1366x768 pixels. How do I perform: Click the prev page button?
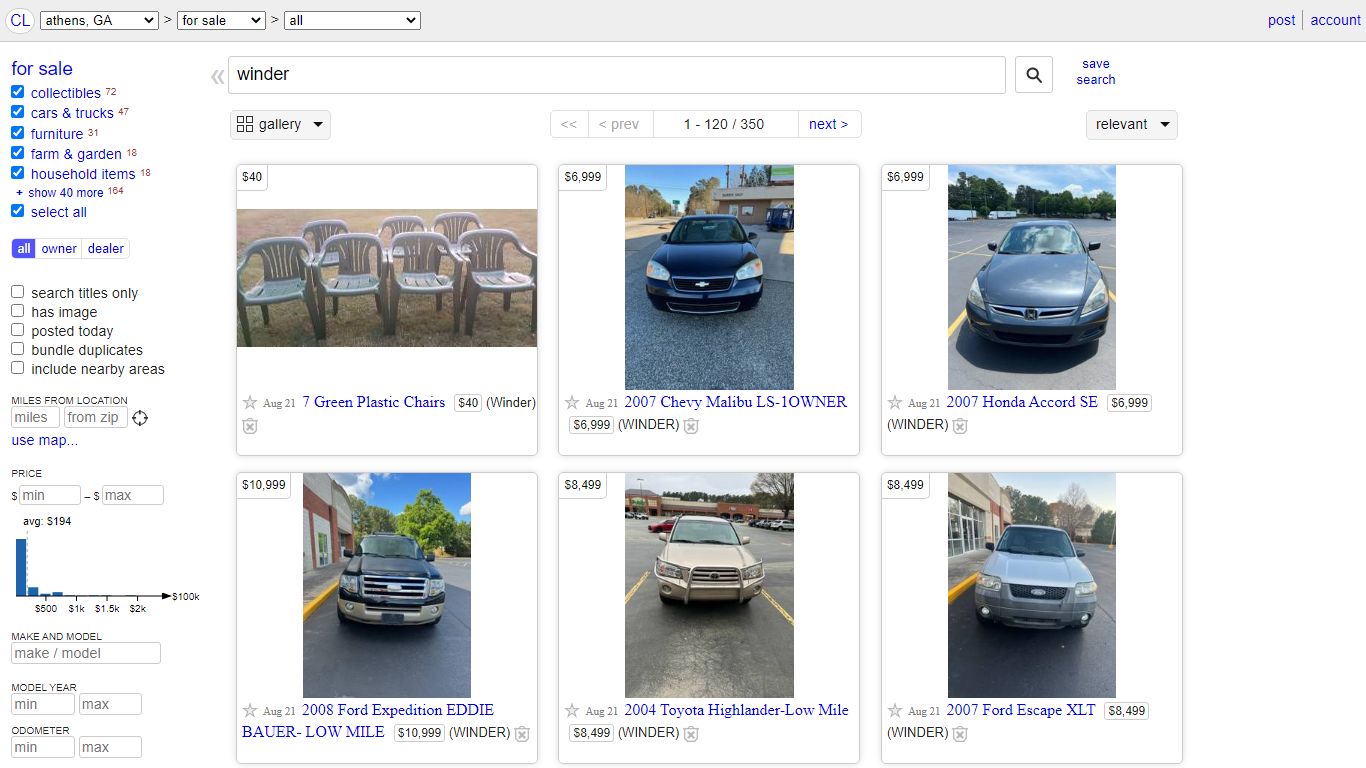[x=620, y=124]
